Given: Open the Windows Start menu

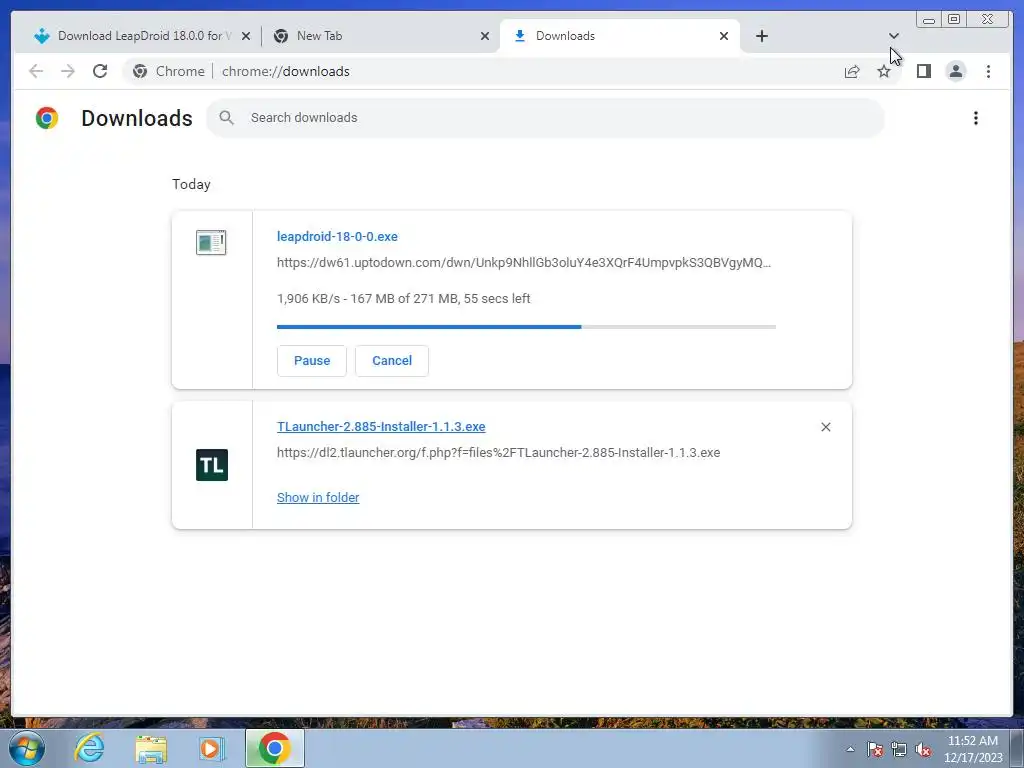Looking at the screenshot, I should click(26, 748).
